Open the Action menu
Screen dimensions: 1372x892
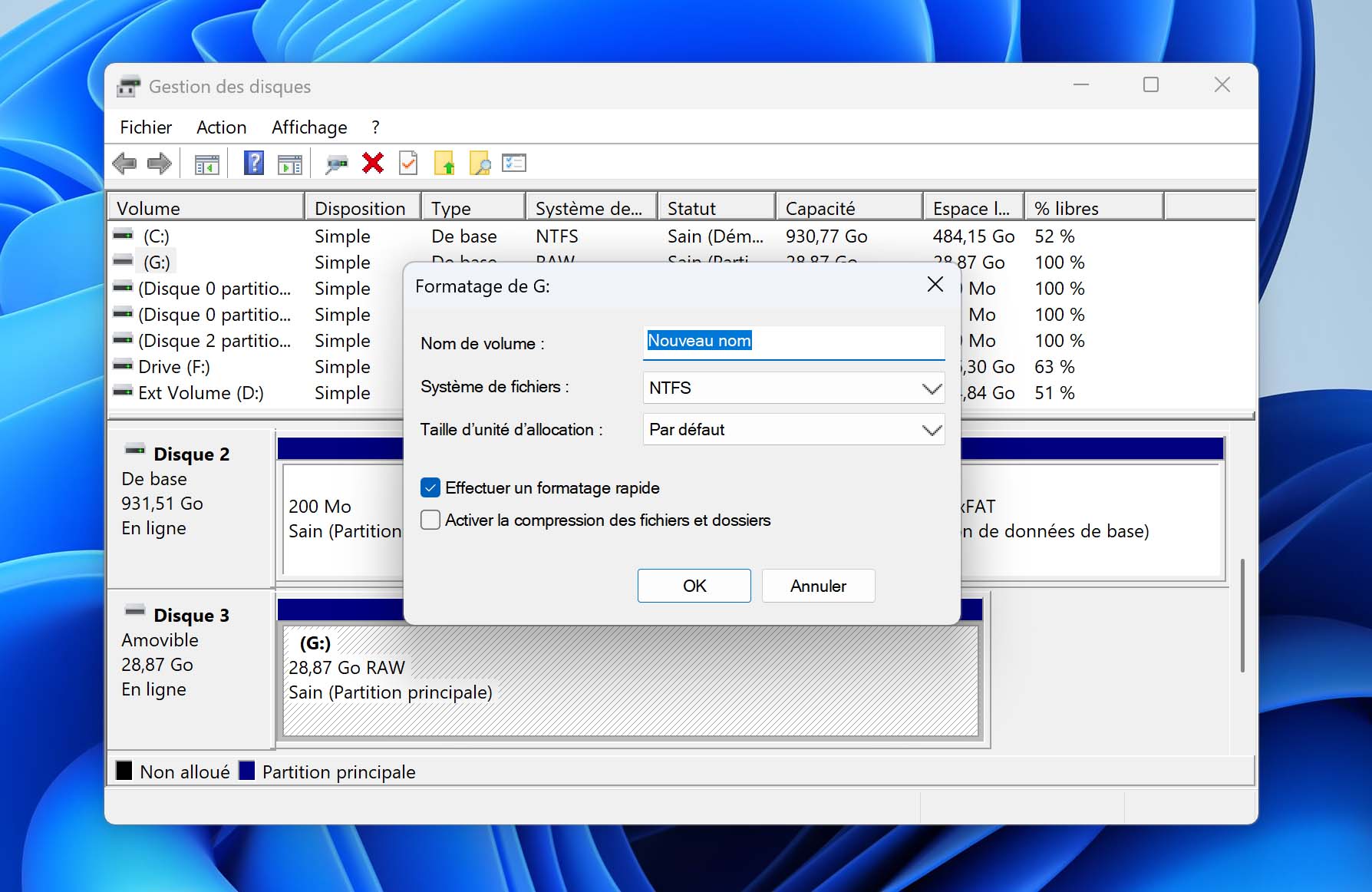tap(221, 127)
